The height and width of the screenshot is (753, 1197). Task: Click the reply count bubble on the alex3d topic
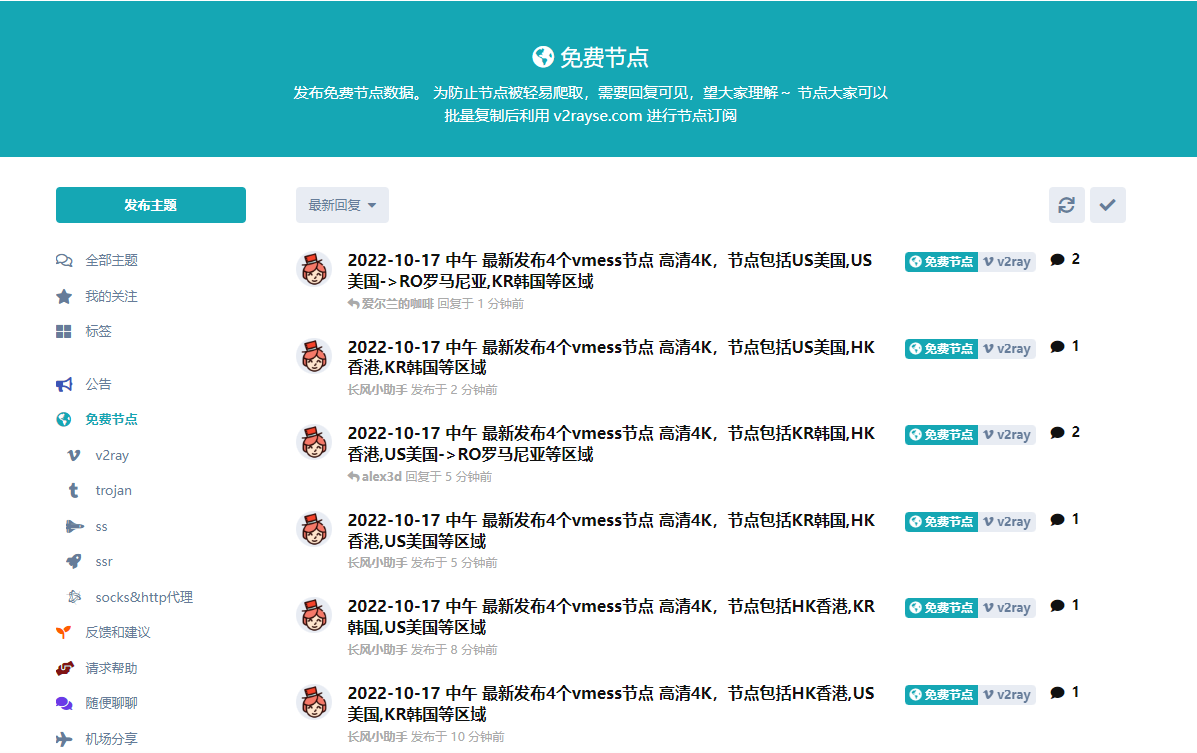click(1065, 433)
